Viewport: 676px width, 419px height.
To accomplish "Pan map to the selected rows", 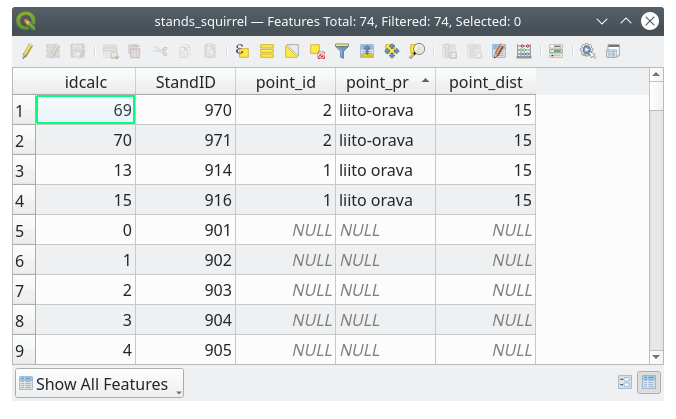I will click(x=392, y=51).
